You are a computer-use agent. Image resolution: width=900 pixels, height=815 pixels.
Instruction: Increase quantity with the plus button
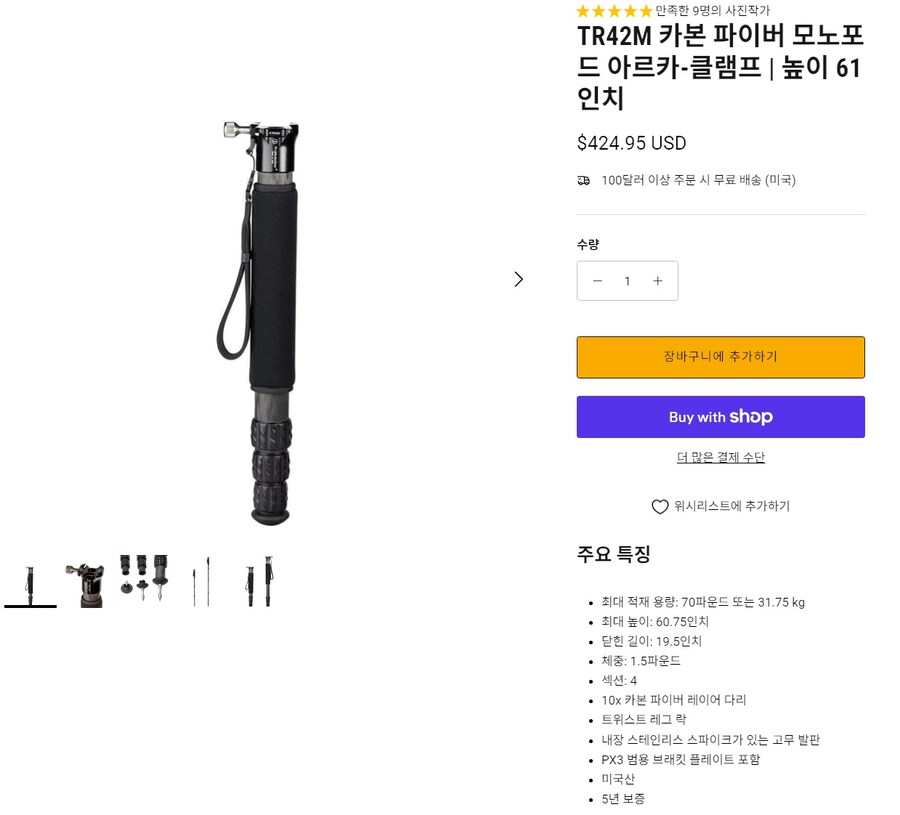657,281
